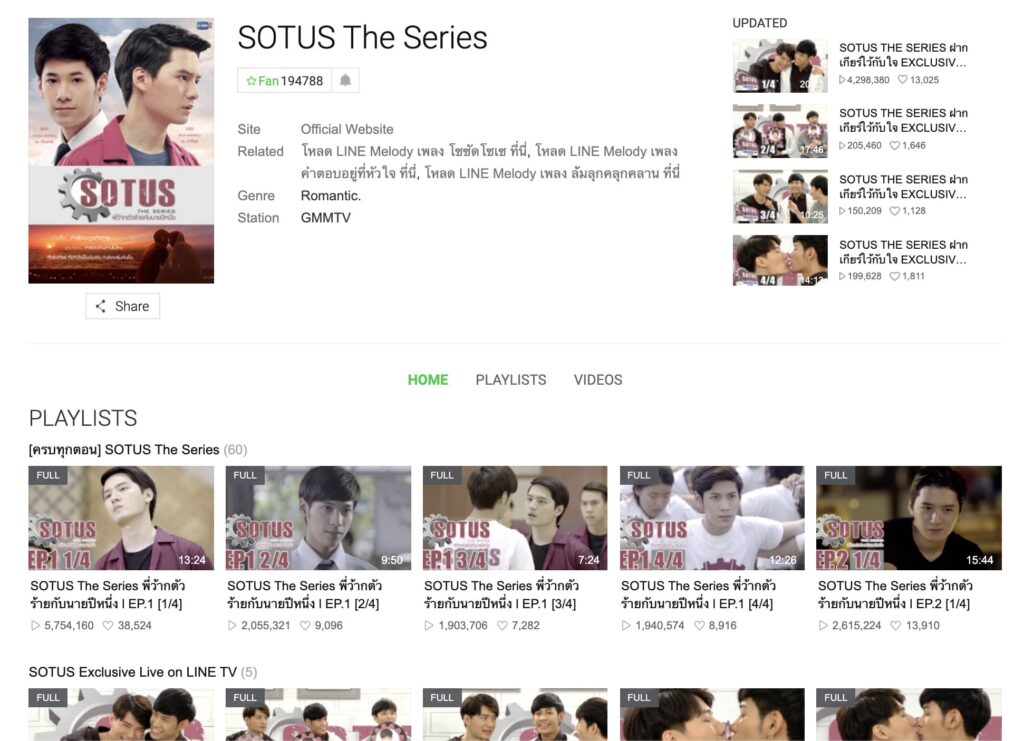Click the SOTUS The Series poster image

pyautogui.click(x=121, y=151)
